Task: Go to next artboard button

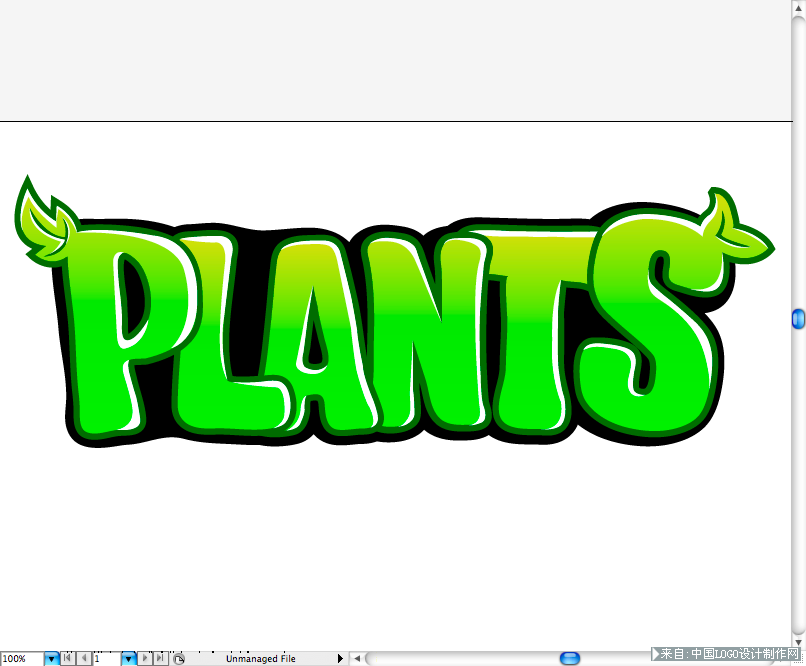Action: tap(145, 658)
